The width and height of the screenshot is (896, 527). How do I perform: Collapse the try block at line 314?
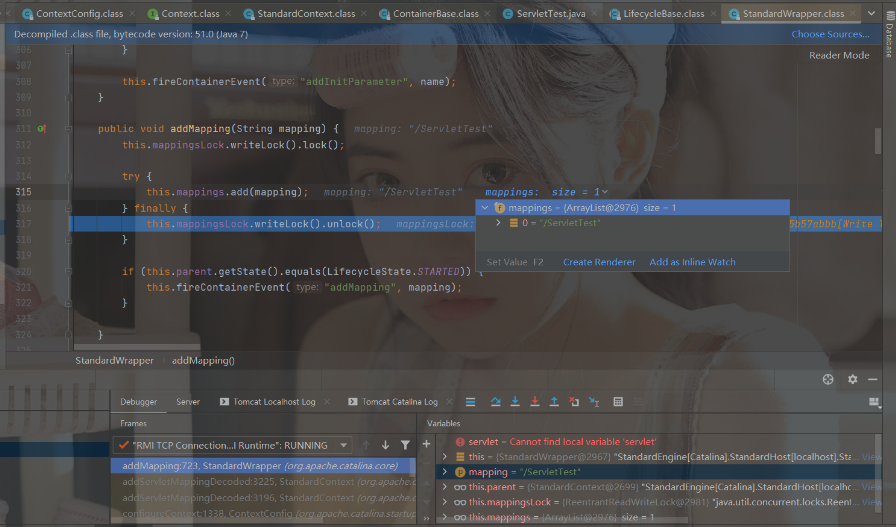coord(68,177)
